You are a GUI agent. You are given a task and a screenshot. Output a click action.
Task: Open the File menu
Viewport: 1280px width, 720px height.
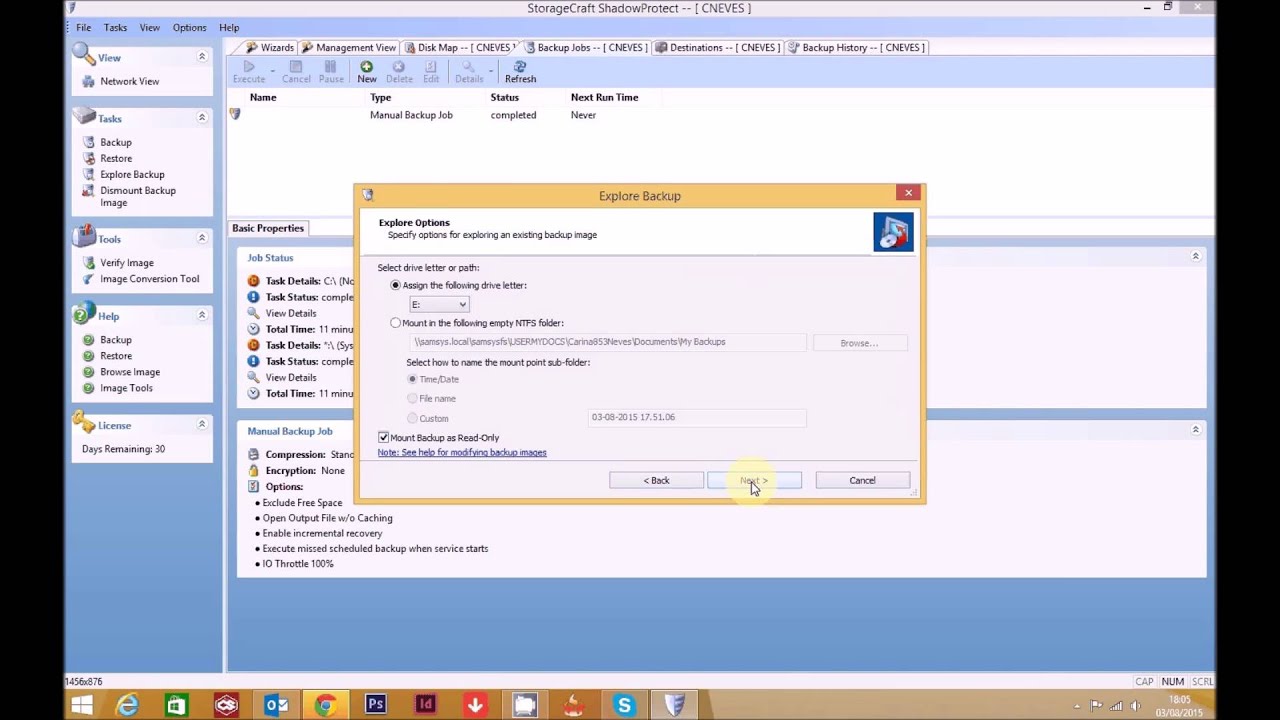coord(84,28)
